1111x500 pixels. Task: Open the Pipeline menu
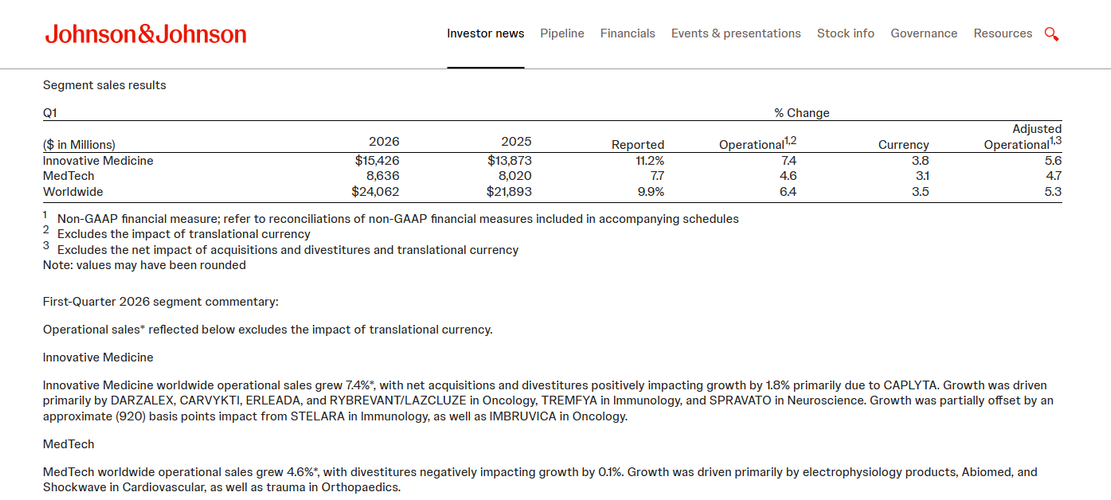[562, 33]
